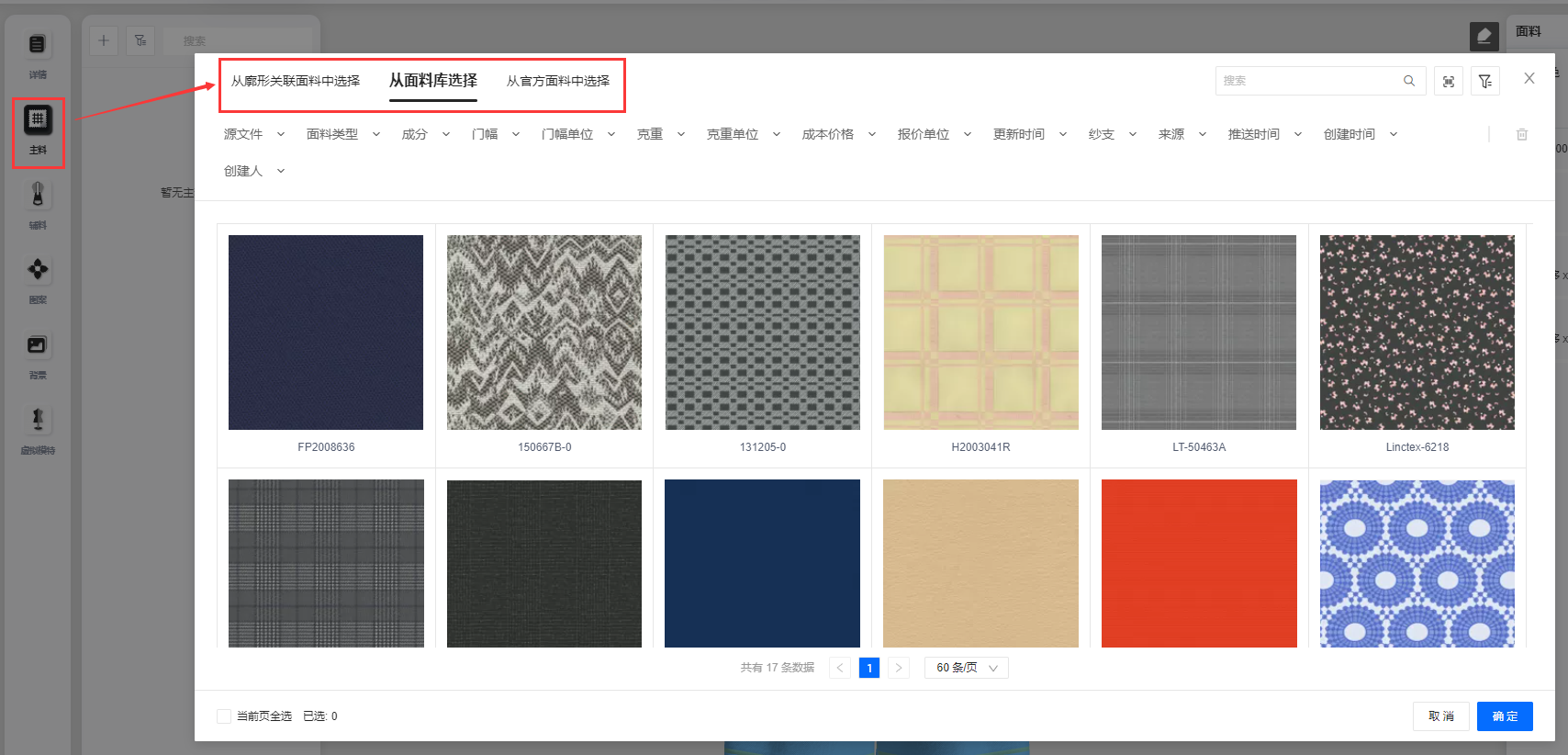Click the 取消 cancel button

pyautogui.click(x=1440, y=716)
